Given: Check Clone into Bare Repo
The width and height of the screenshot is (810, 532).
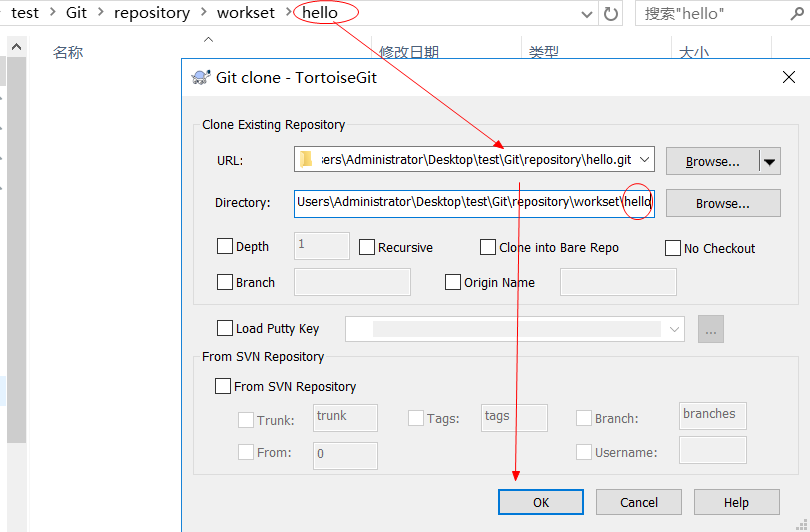Looking at the screenshot, I should (488, 247).
